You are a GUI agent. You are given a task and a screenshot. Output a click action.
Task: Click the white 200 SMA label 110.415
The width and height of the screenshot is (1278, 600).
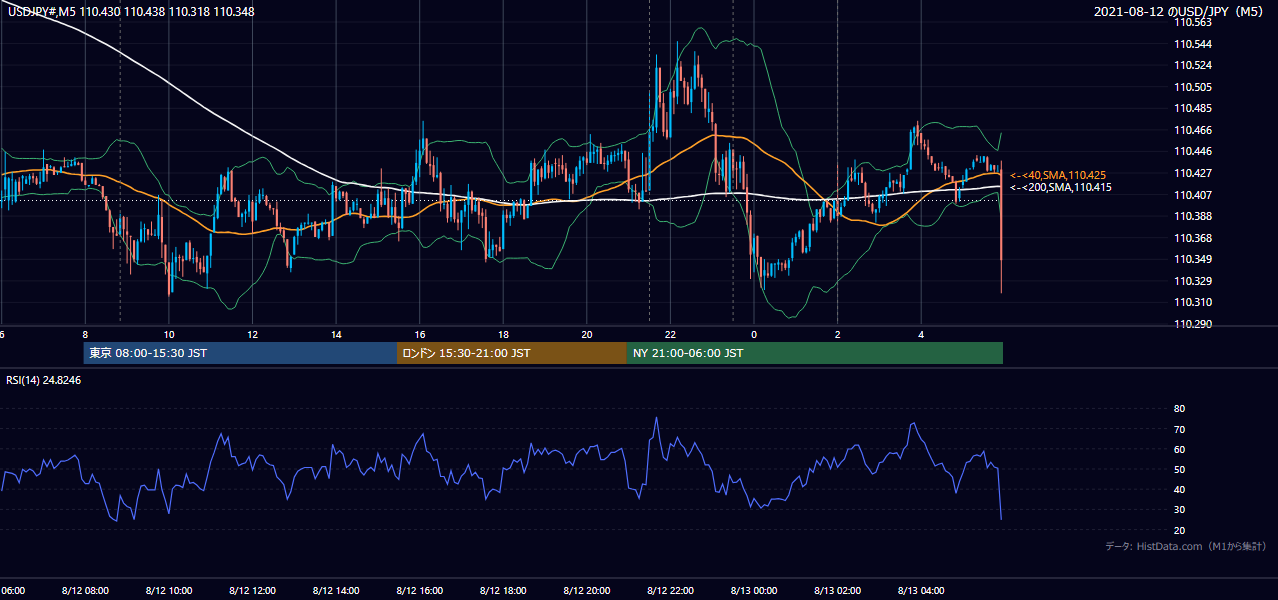(1060, 187)
